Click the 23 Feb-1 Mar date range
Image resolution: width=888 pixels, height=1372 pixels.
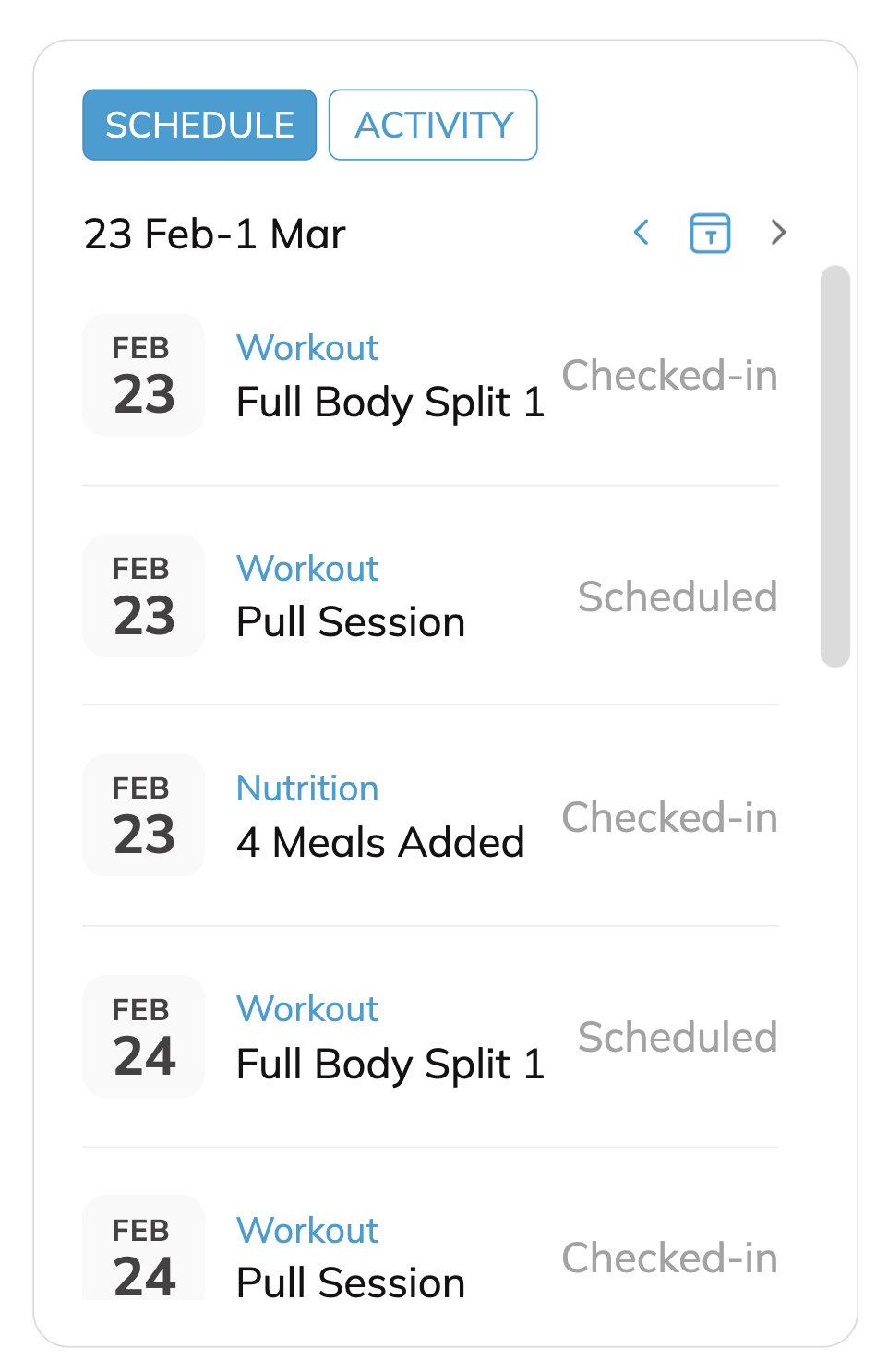tap(214, 235)
